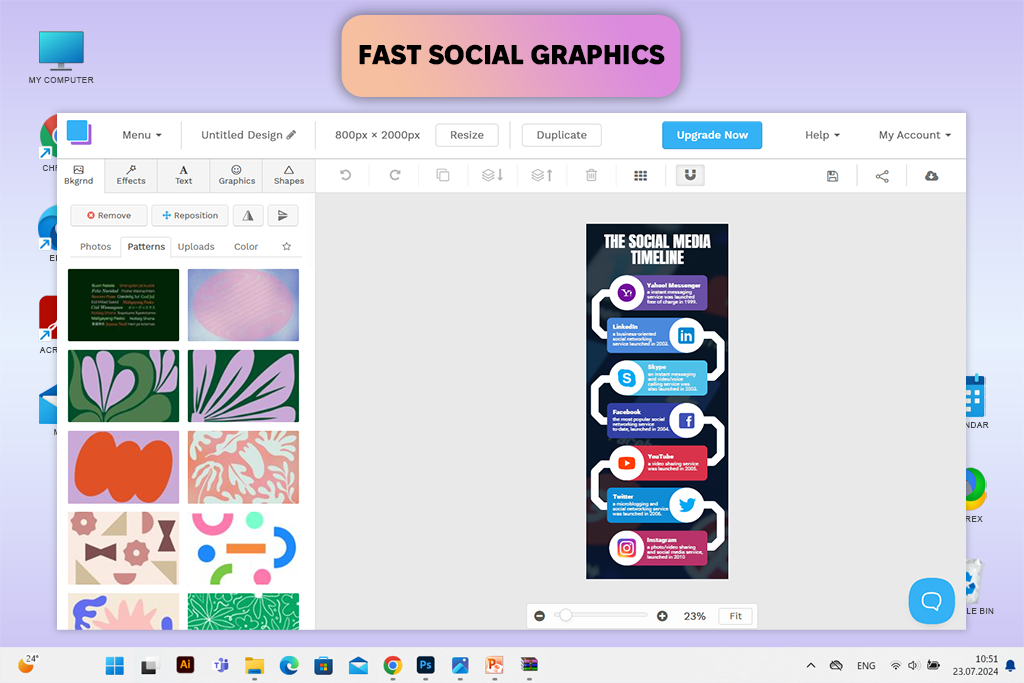Select the salmon and mint leaves pattern
1024x683 pixels.
(243, 467)
